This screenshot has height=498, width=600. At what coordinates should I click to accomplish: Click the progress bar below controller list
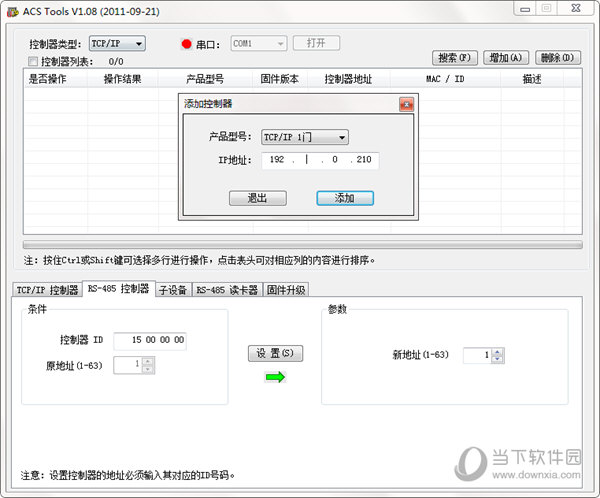coord(303,245)
